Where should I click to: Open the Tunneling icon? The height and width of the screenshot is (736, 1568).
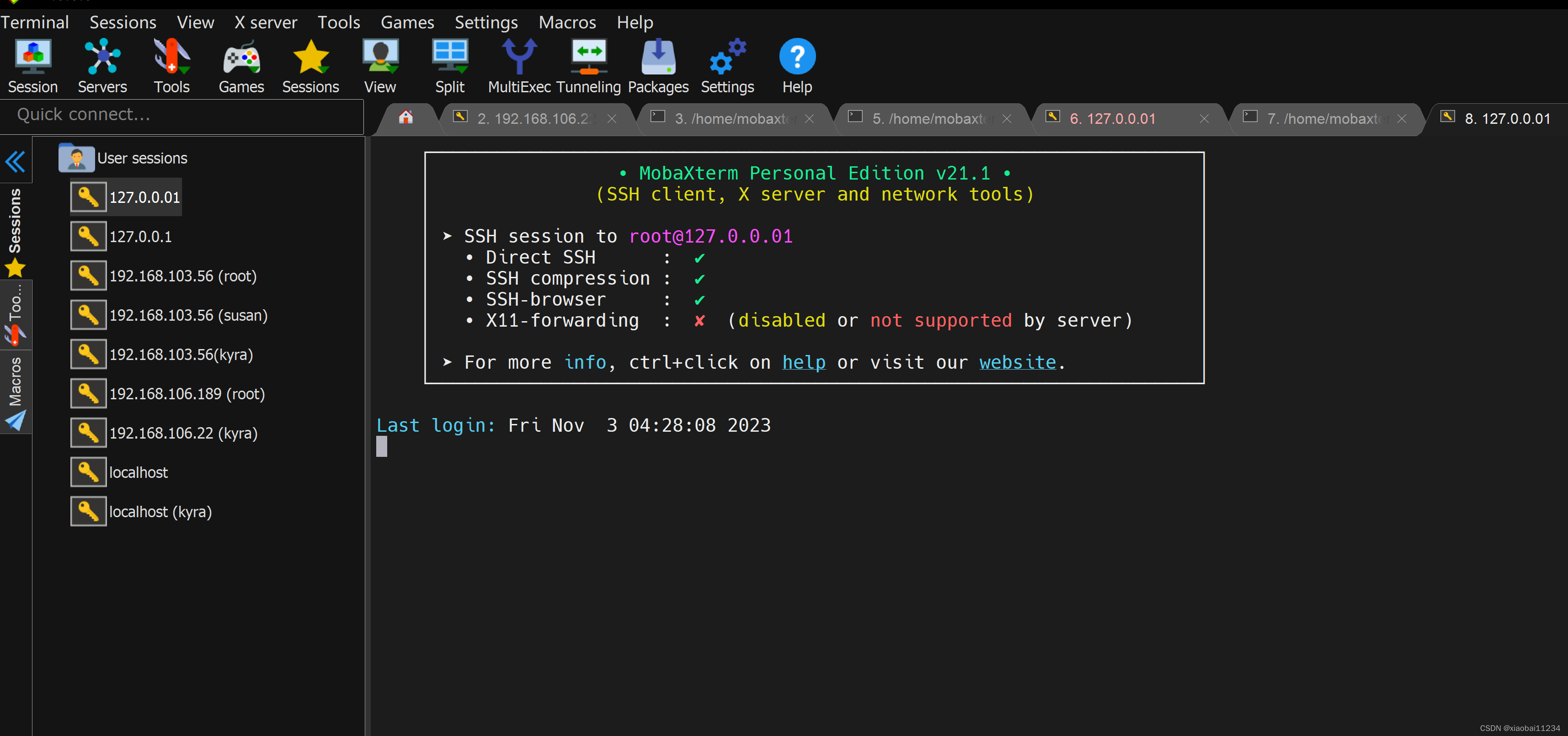pos(589,66)
